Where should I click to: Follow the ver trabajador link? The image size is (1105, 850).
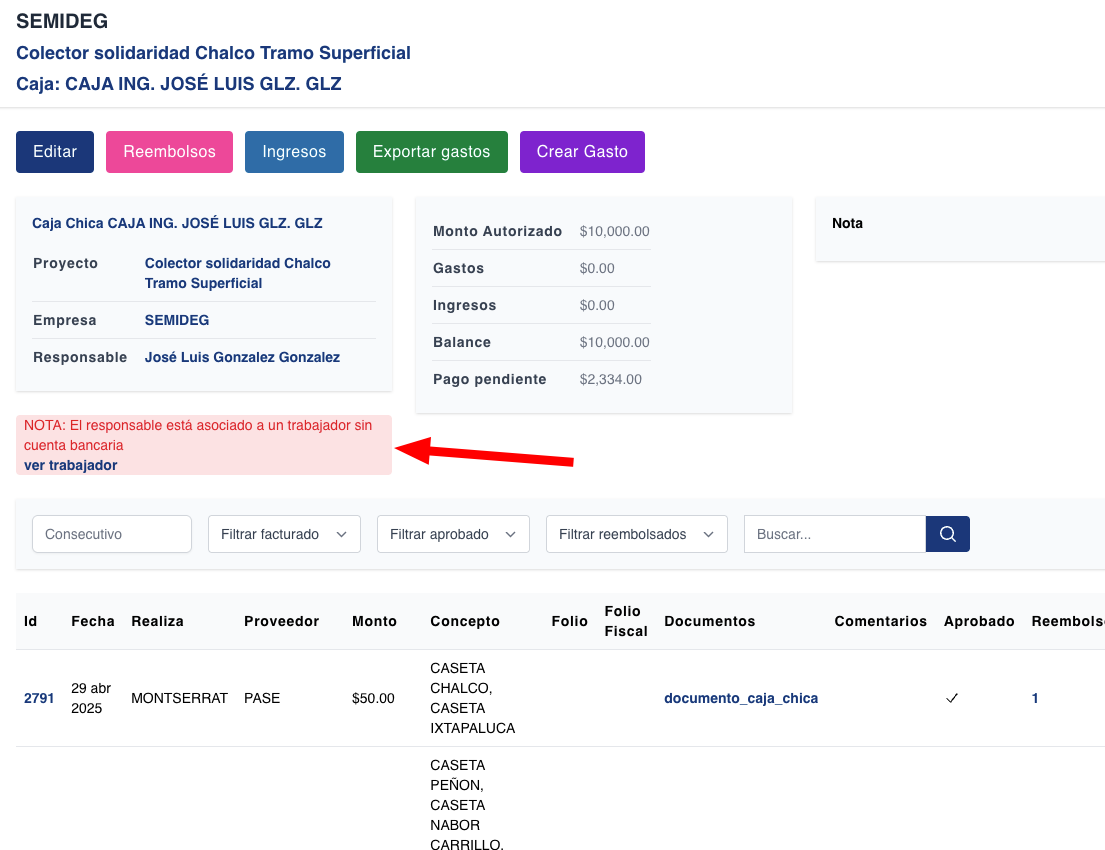click(x=70, y=465)
